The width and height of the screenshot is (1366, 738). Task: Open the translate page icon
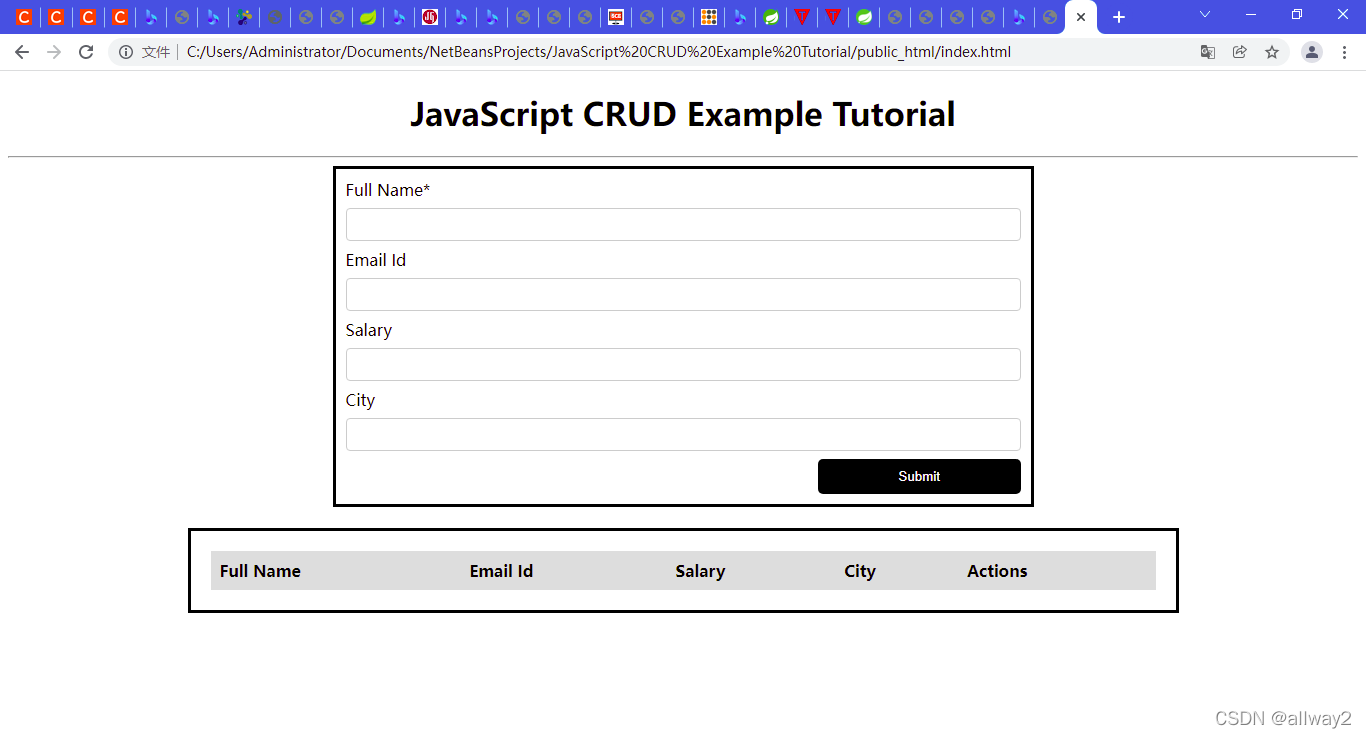pyautogui.click(x=1208, y=52)
